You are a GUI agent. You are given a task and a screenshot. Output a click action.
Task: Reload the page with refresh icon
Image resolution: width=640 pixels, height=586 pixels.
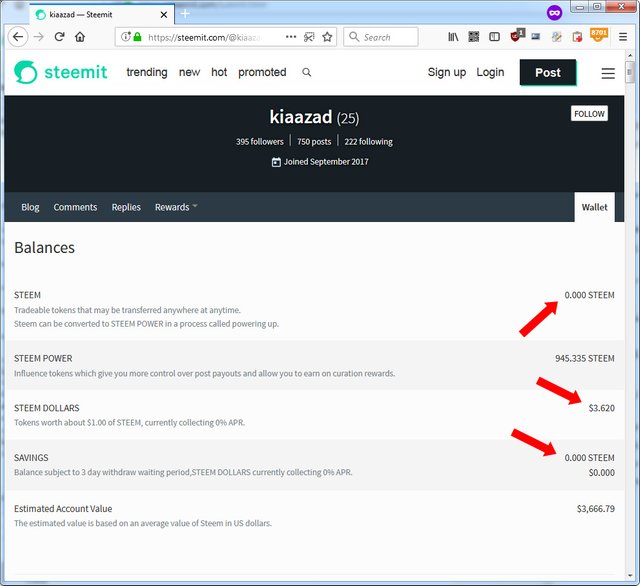pyautogui.click(x=60, y=37)
